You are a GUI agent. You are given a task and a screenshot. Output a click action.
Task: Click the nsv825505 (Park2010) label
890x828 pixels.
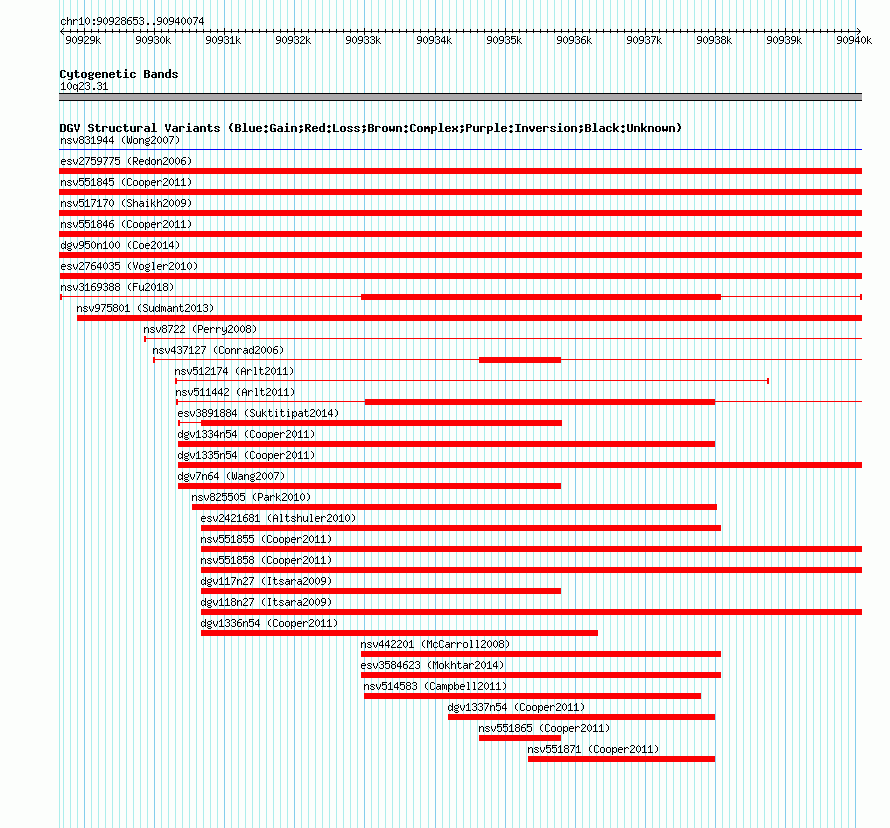251,497
